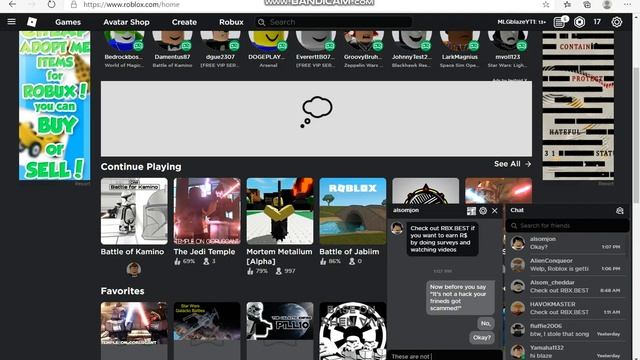The height and width of the screenshot is (360, 640).
Task: Open friend Everertt807 avatar
Action: tap(316, 41)
